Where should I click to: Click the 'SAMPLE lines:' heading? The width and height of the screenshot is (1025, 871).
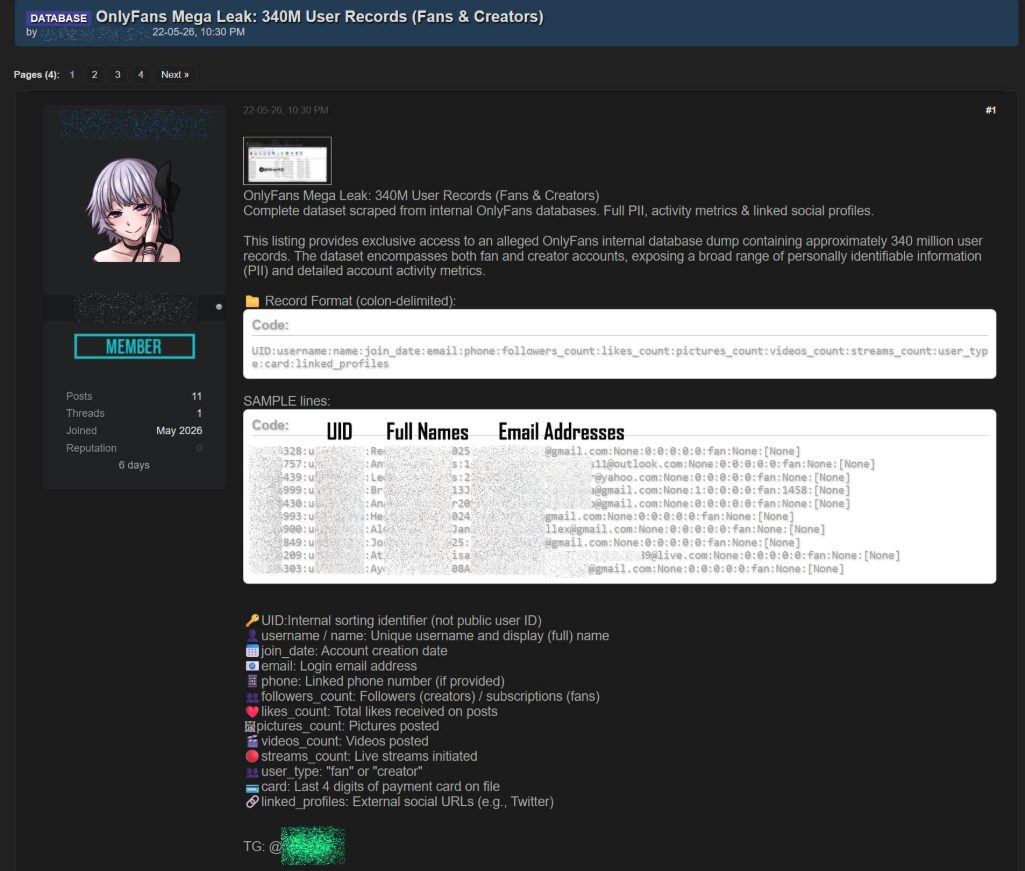click(x=287, y=401)
